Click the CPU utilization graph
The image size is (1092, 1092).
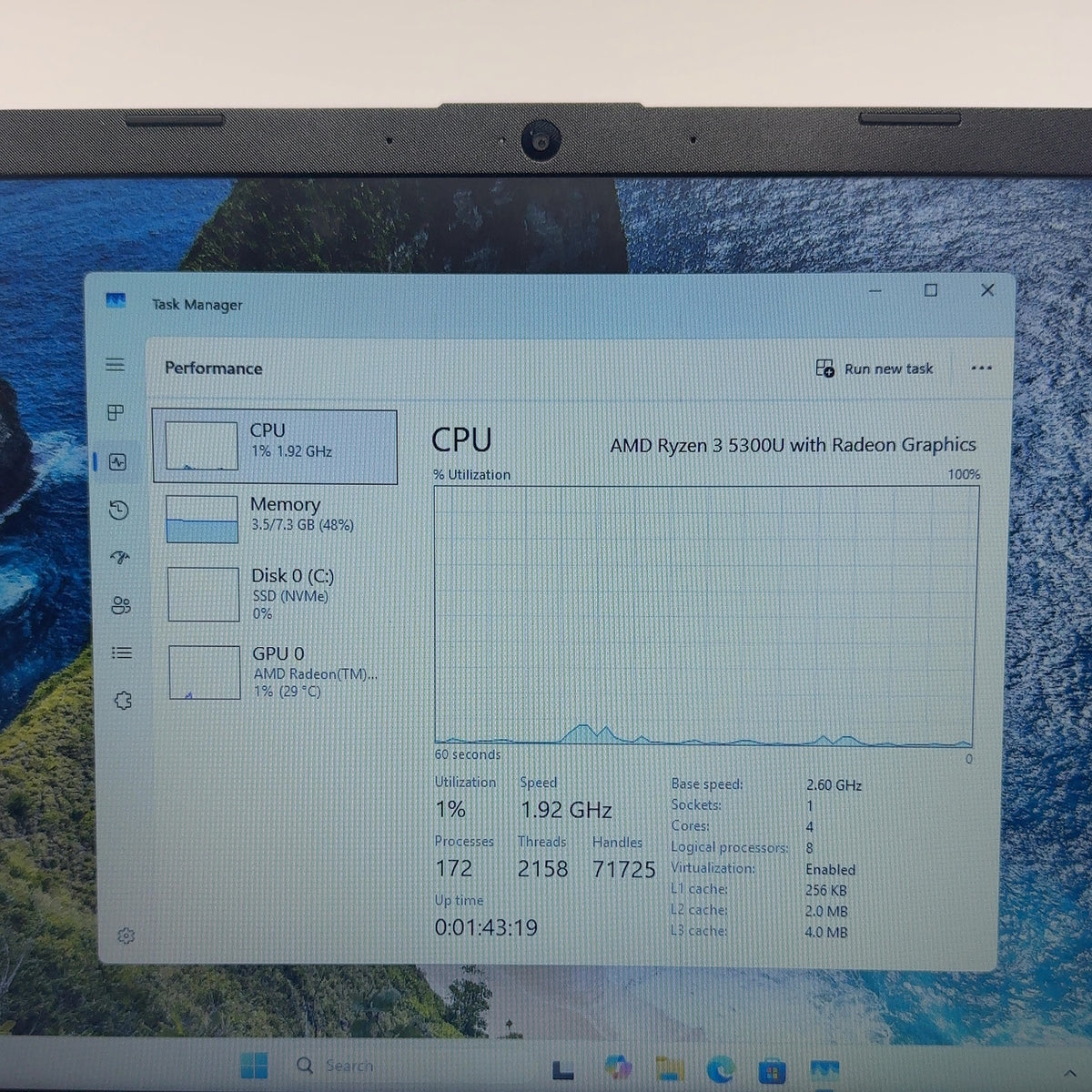click(x=705, y=616)
